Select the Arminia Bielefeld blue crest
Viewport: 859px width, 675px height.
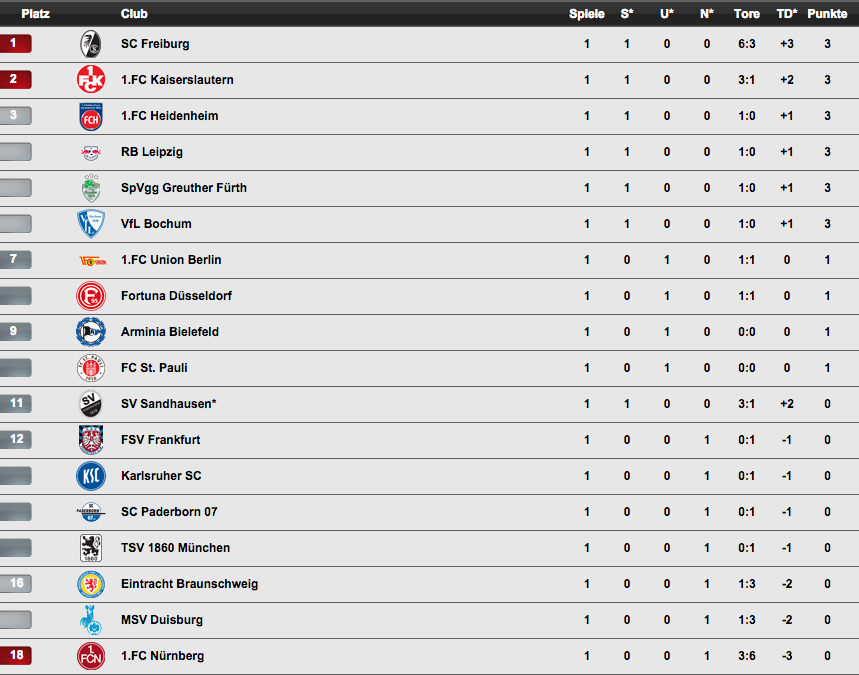click(91, 332)
